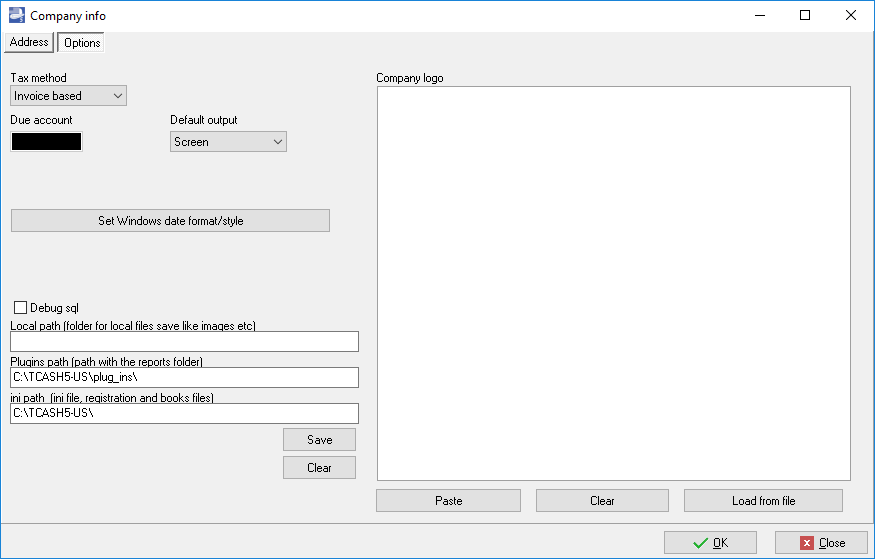Open the Tax method dropdown
Screen dimensions: 875x559
[x=68, y=96]
